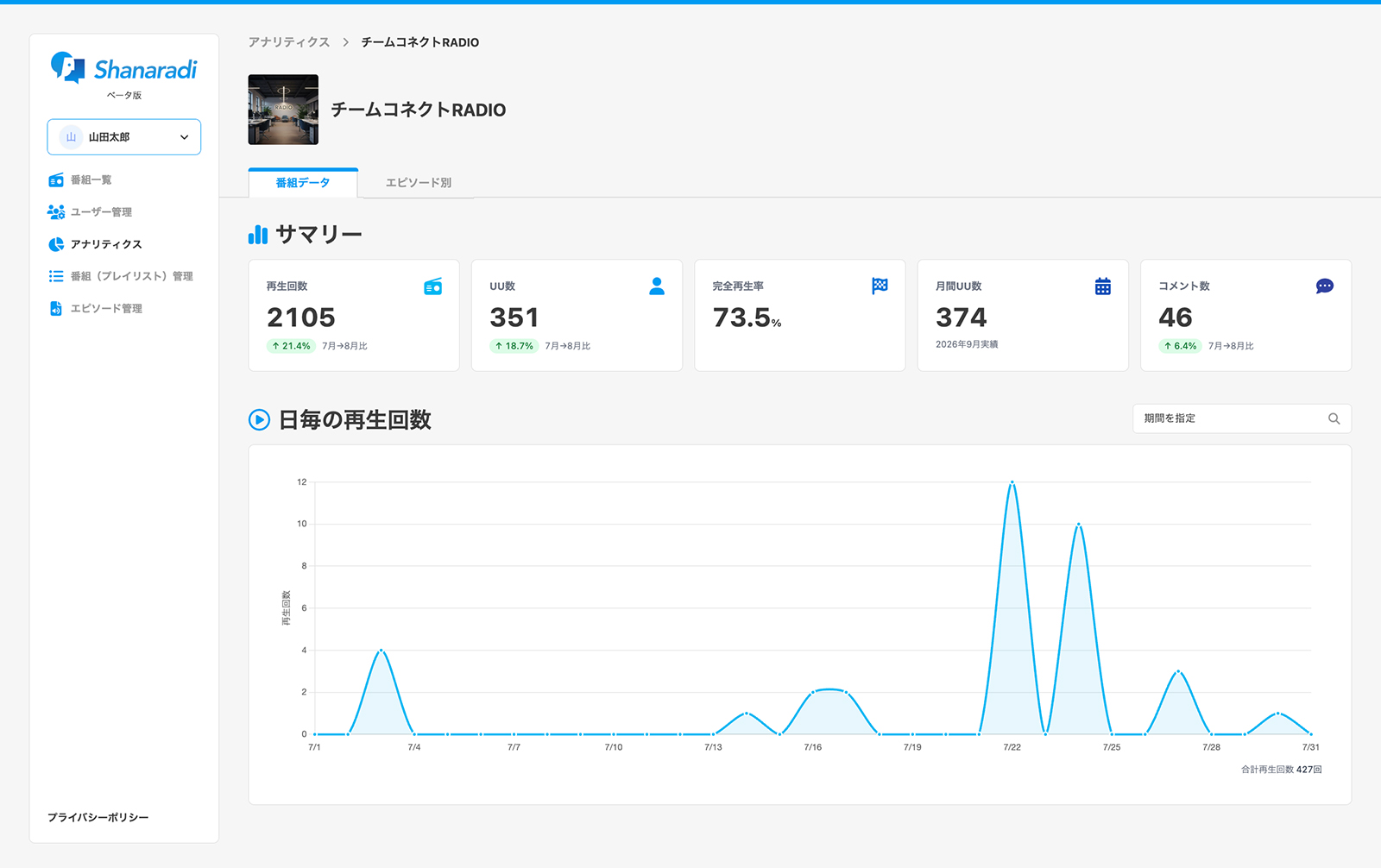Screen dimensions: 1381x868
Task: Click the speech bubble icon on the コメント数 card
Action: coord(1325,286)
